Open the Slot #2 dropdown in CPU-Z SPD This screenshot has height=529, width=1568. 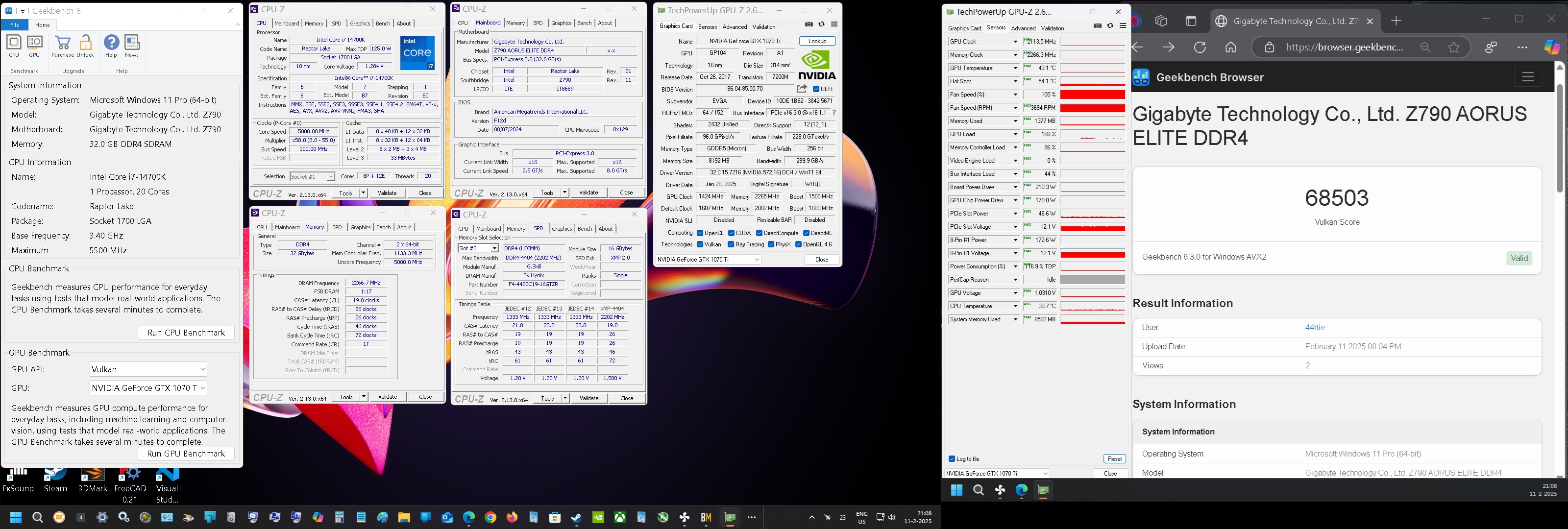pyautogui.click(x=478, y=248)
